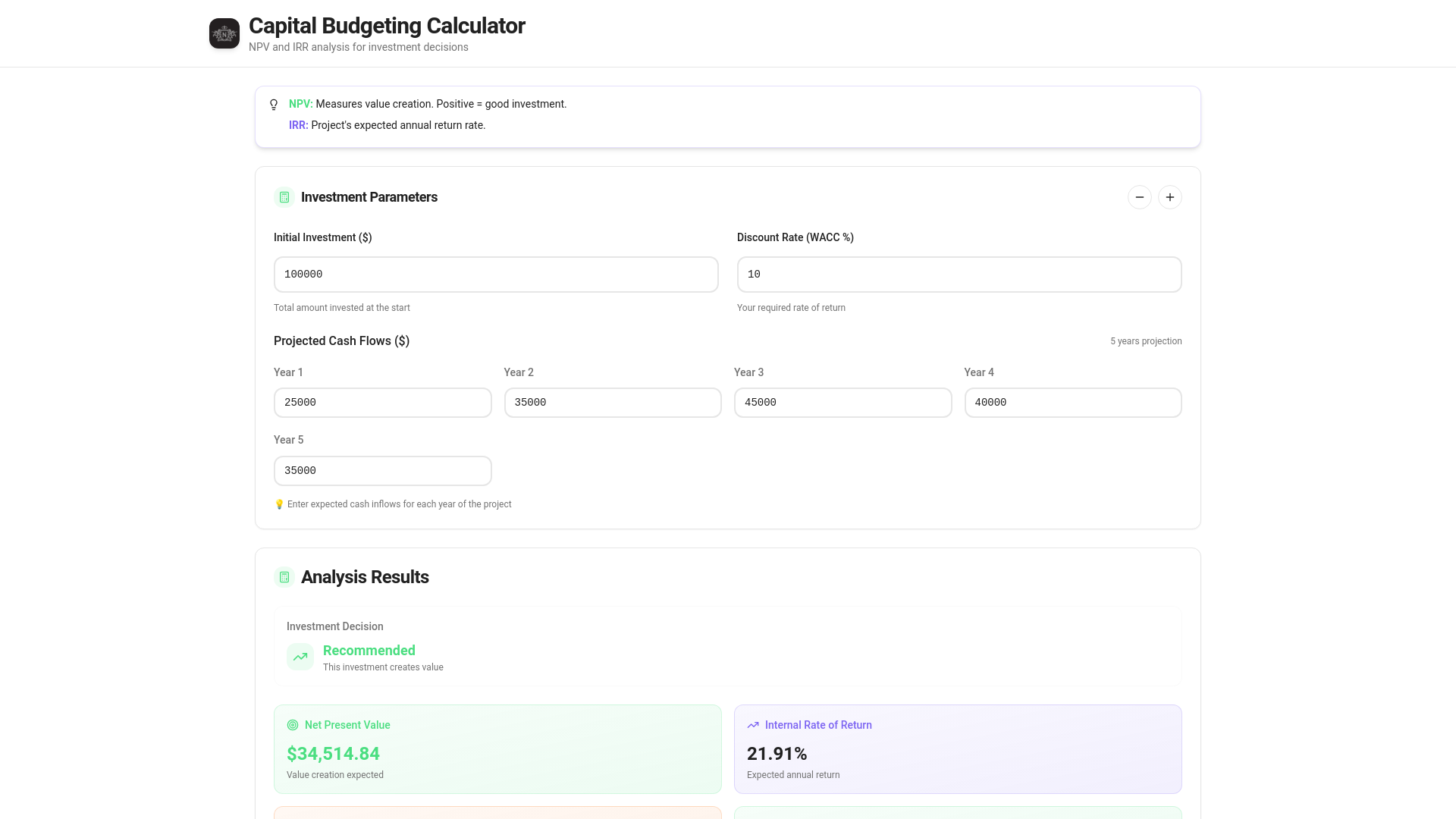Image resolution: width=1456 pixels, height=819 pixels.
Task: Focus the Year 5 cash flow field
Action: [382, 471]
